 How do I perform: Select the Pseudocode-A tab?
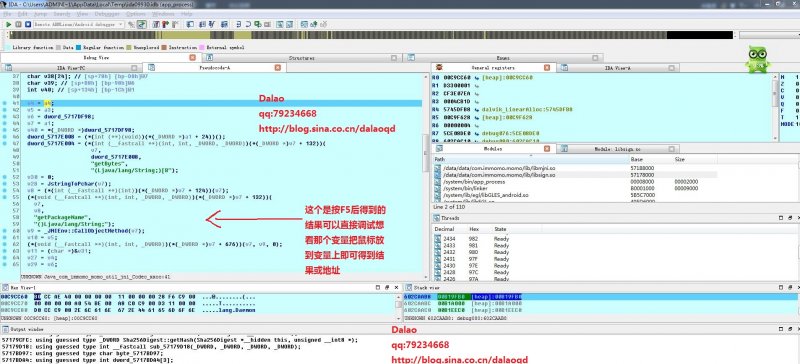[x=214, y=67]
